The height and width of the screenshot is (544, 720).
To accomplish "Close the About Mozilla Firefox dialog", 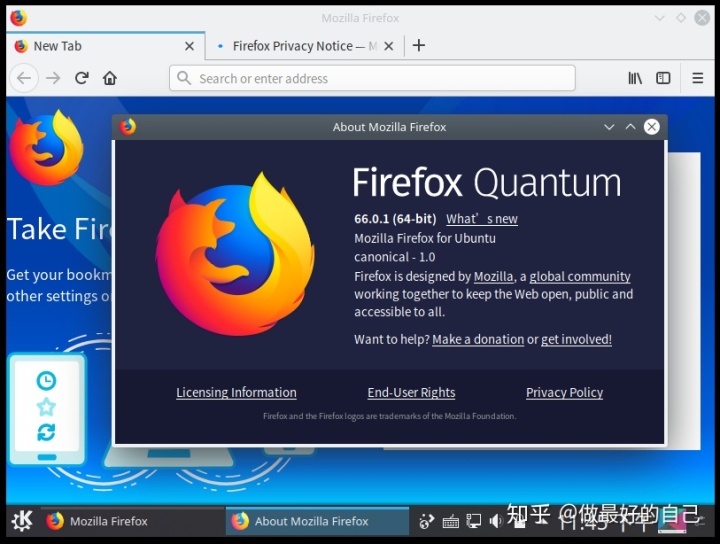I will coord(652,127).
